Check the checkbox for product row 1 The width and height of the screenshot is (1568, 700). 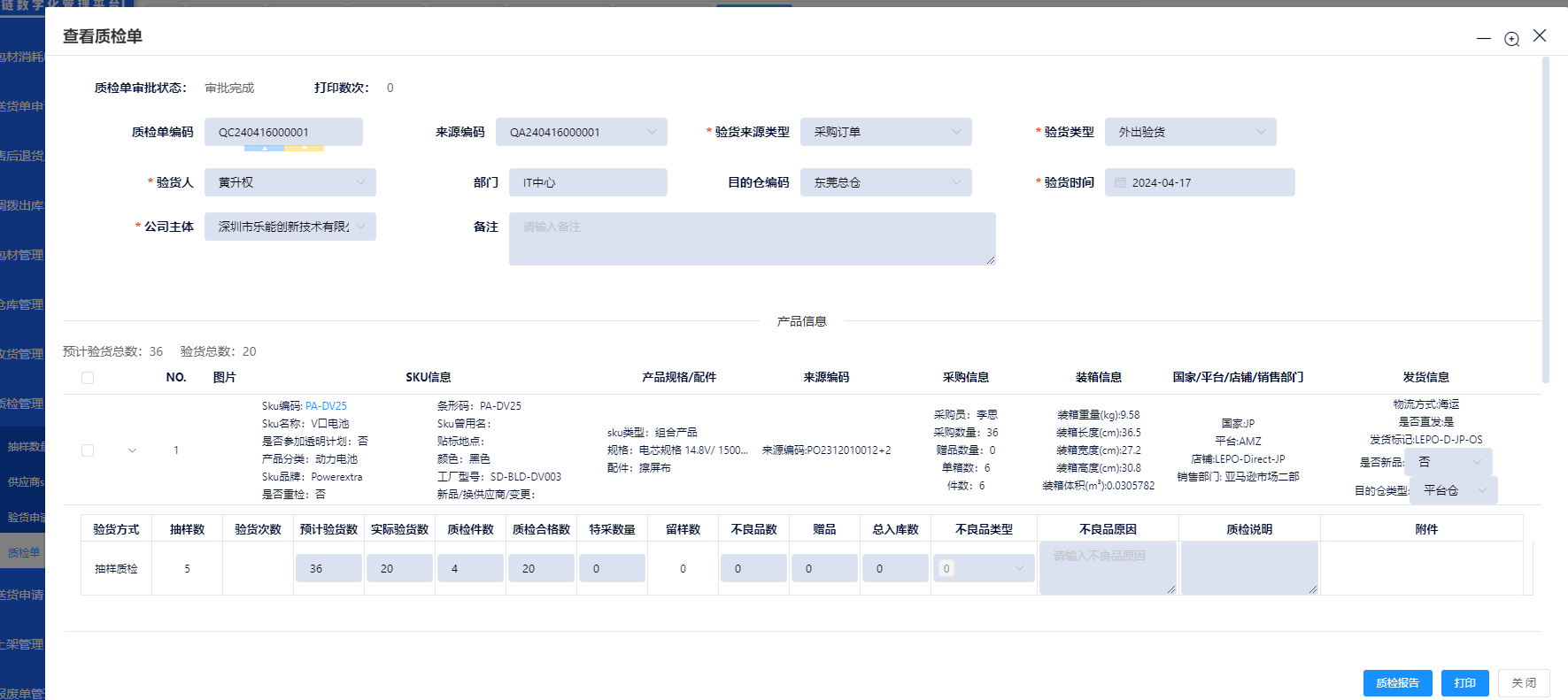[88, 450]
